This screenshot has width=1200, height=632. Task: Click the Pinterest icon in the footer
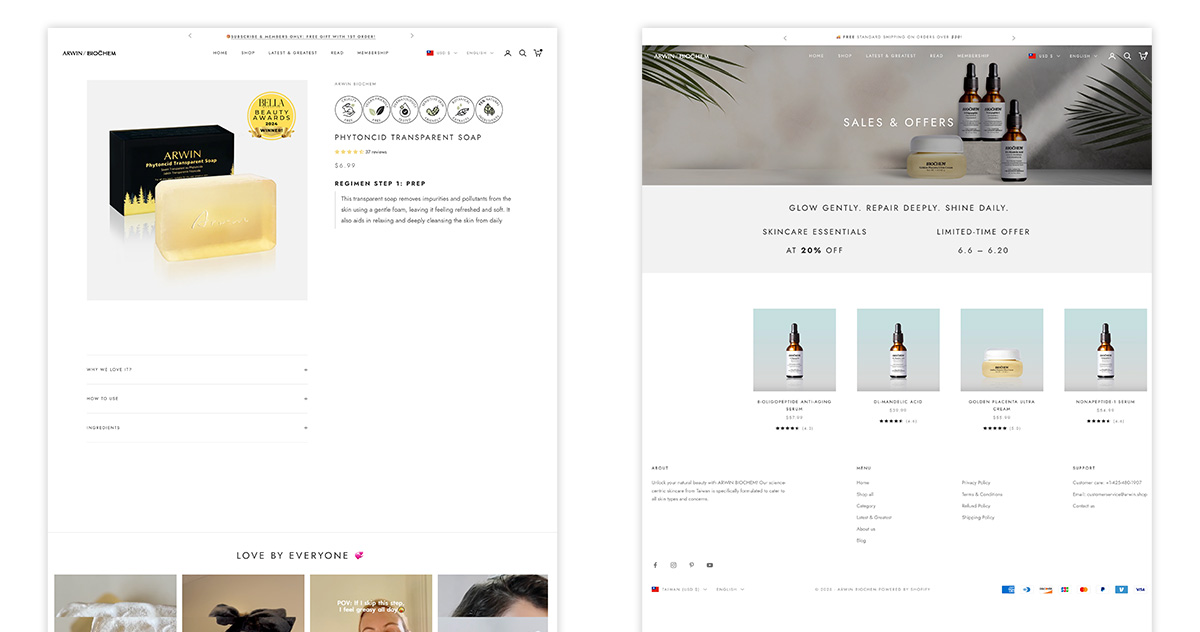(691, 565)
